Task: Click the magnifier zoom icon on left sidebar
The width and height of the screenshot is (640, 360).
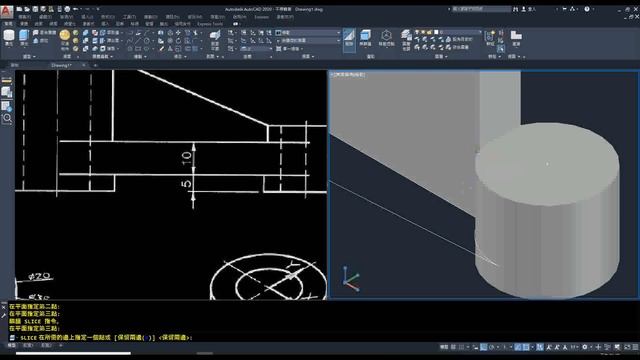Action: (x=7, y=118)
